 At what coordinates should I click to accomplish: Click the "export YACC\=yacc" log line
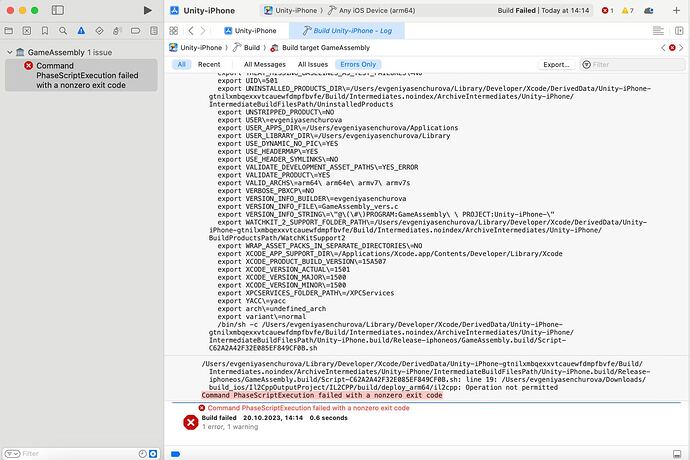coord(251,301)
